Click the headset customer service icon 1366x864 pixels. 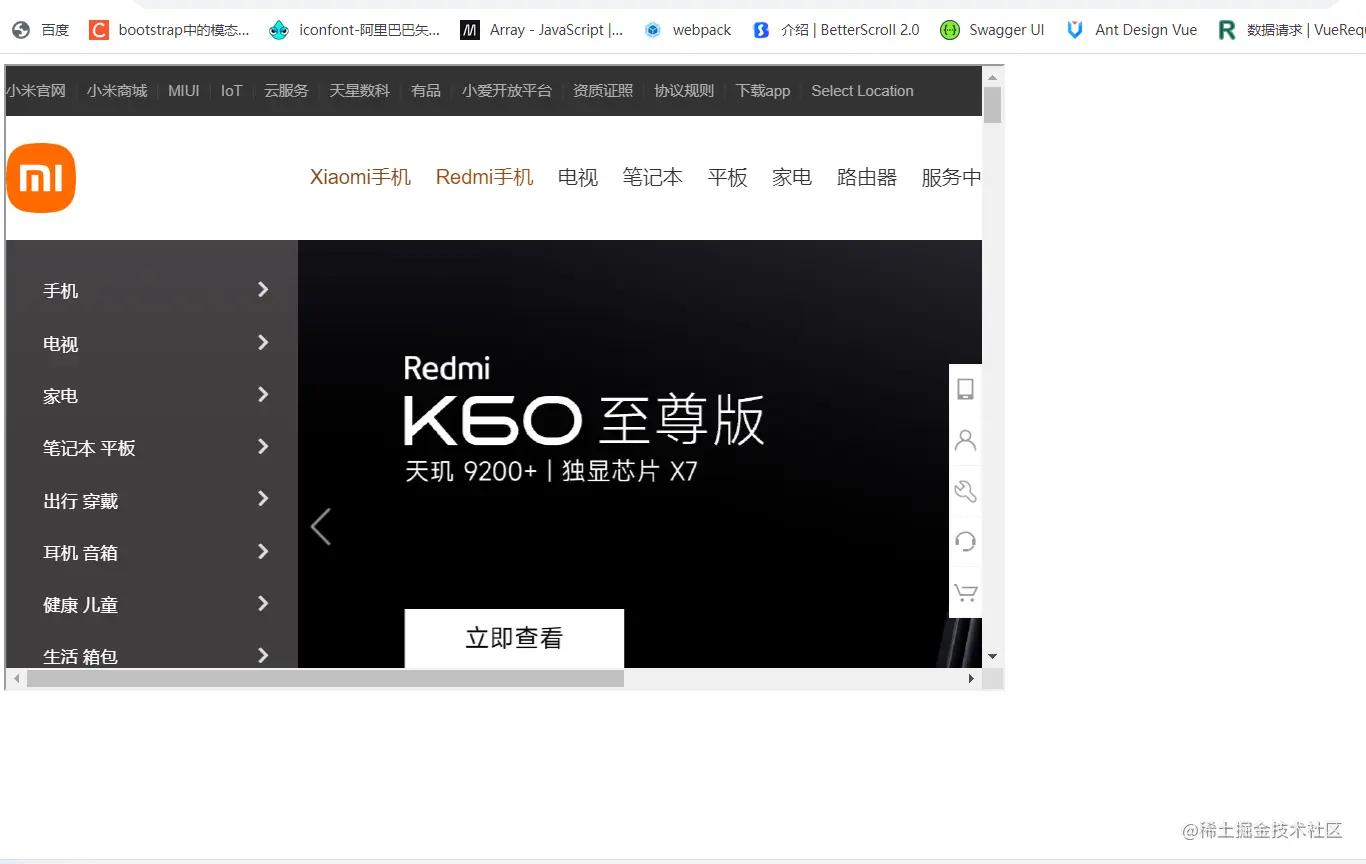(x=965, y=542)
